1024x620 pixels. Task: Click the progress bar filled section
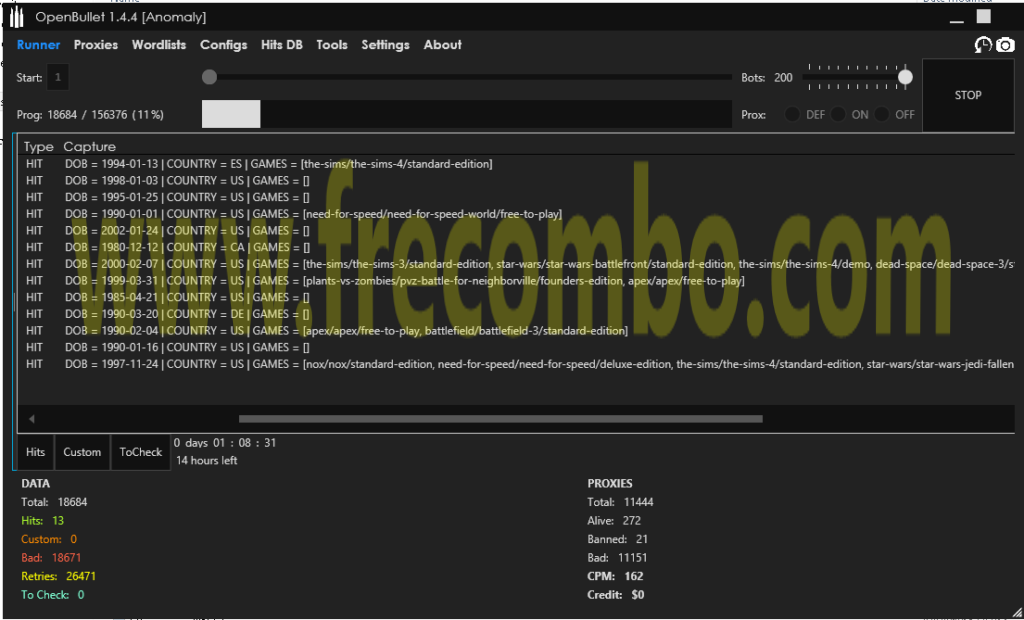pyautogui.click(x=231, y=114)
